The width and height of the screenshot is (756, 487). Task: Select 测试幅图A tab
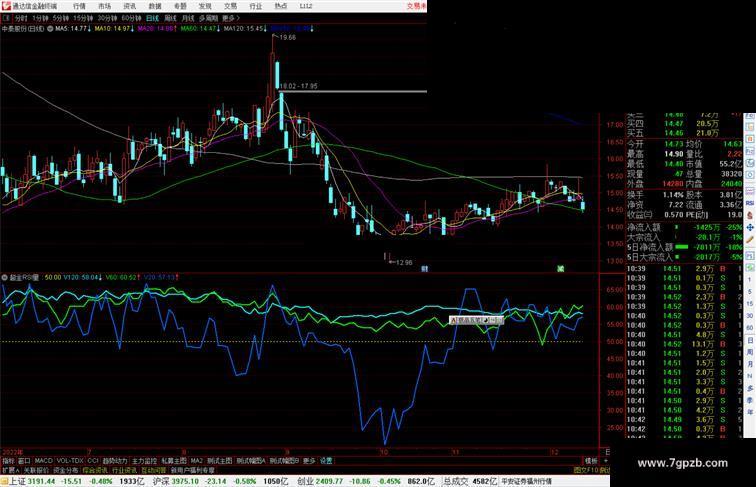tap(251, 461)
